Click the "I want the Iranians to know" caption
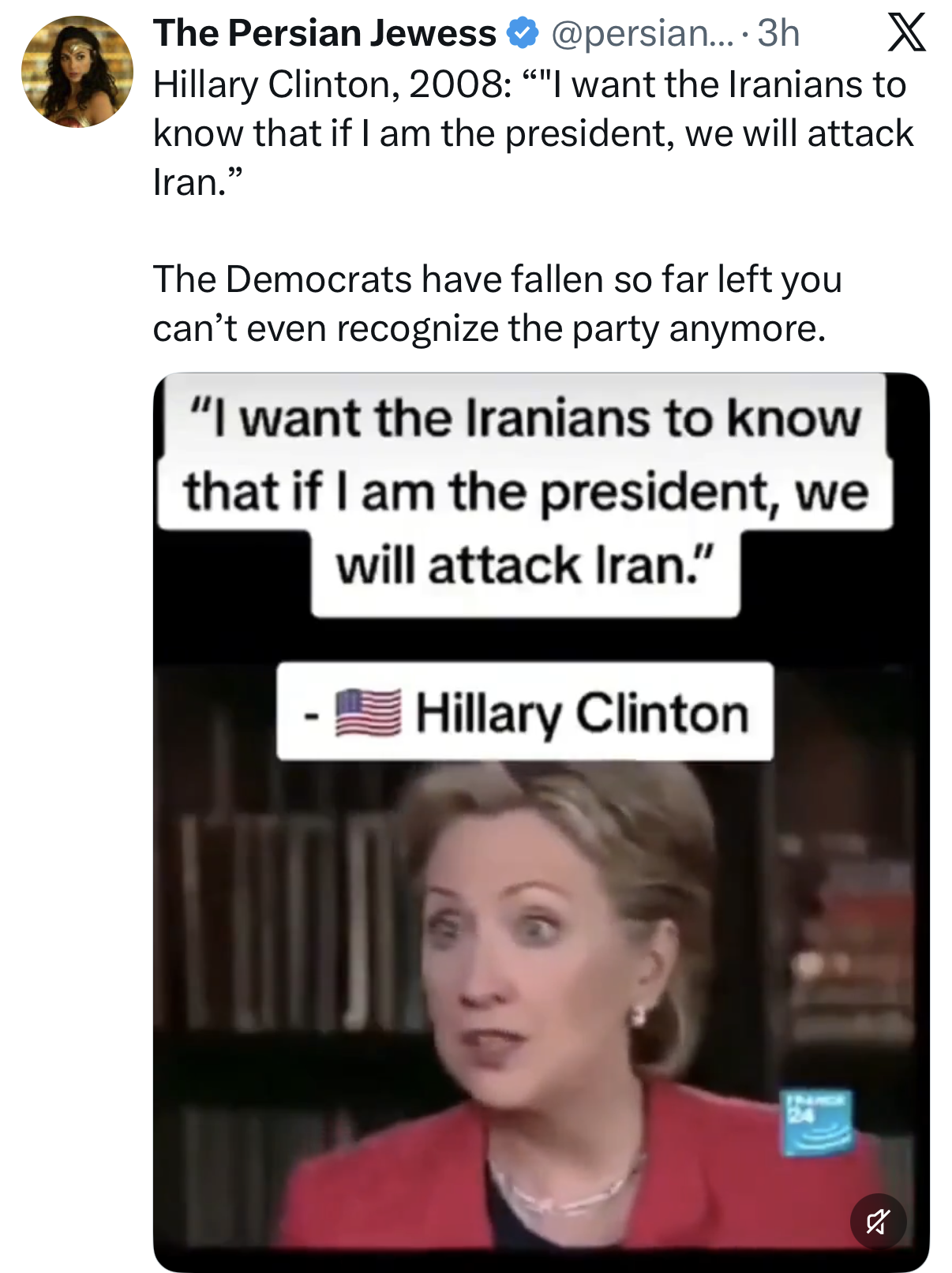Viewport: 952px width, 1273px height. (x=525, y=417)
